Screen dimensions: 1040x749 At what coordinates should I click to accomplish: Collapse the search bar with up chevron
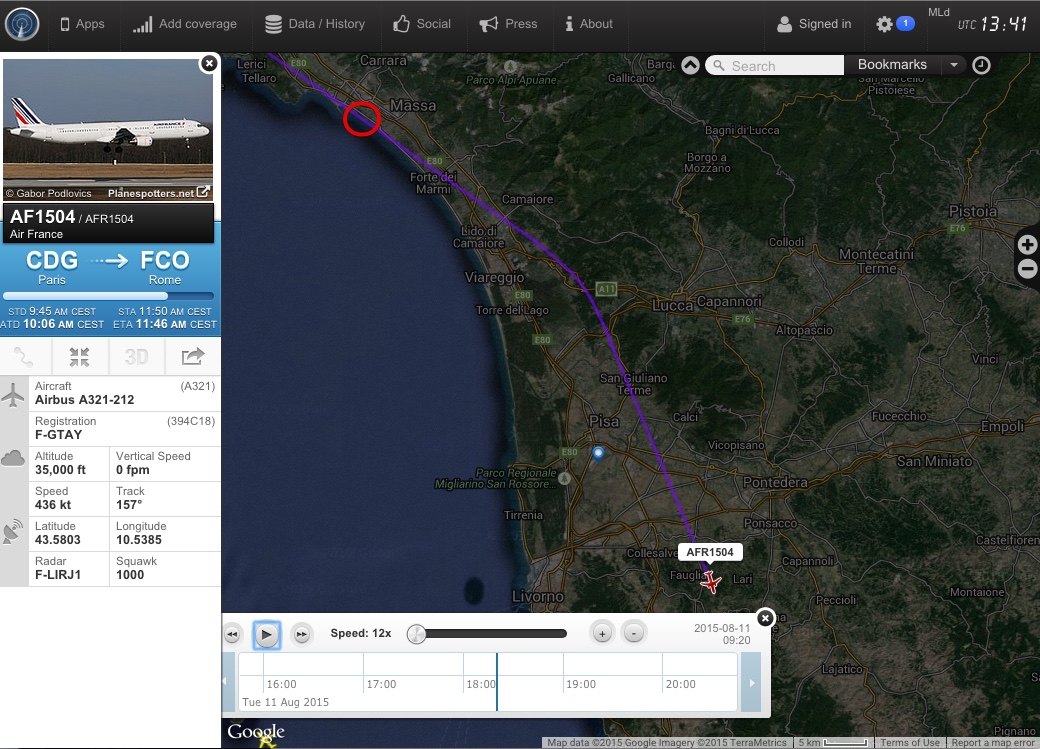(690, 65)
